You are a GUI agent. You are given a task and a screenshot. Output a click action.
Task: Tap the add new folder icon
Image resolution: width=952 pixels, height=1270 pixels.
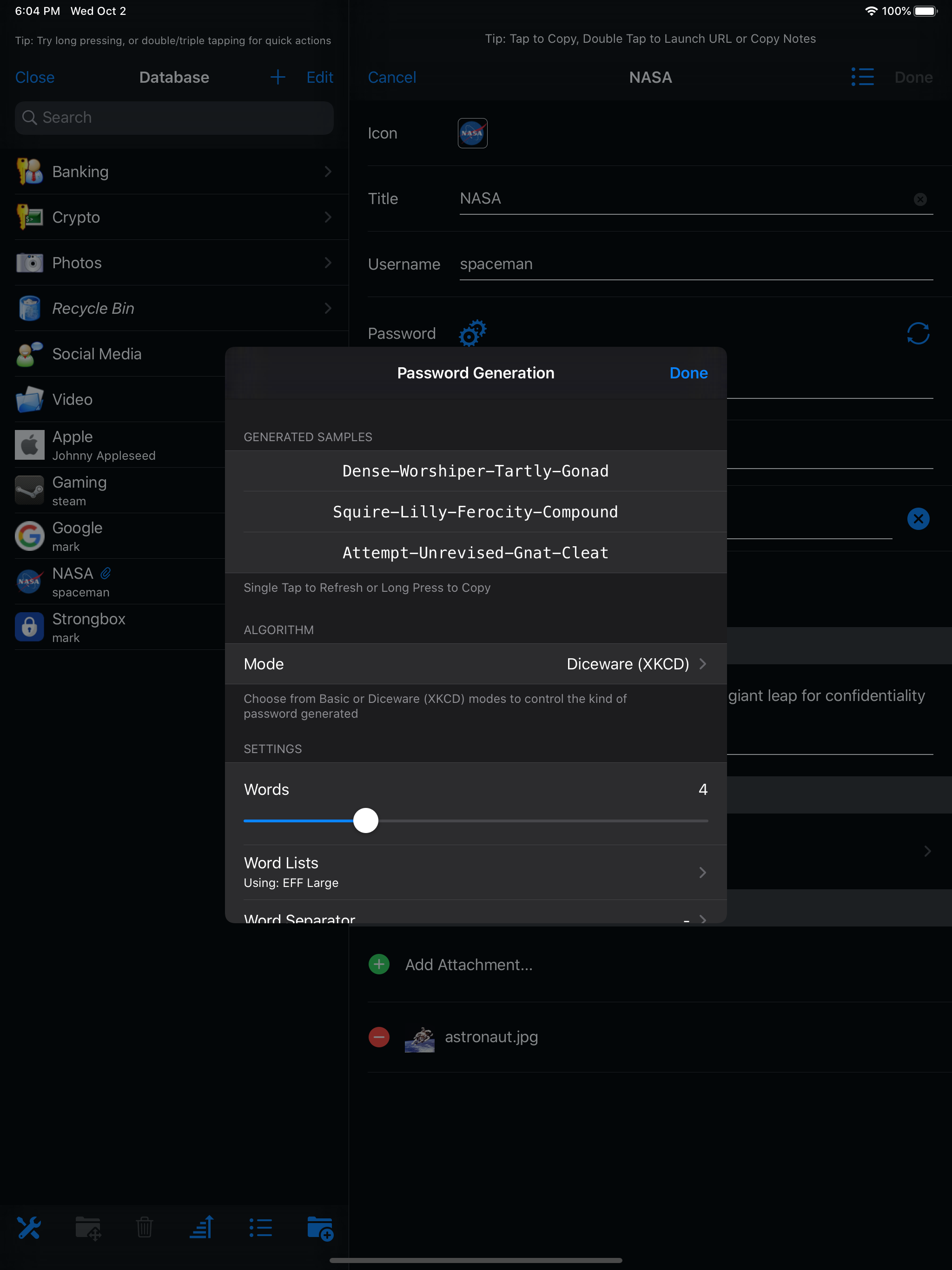point(320,1228)
